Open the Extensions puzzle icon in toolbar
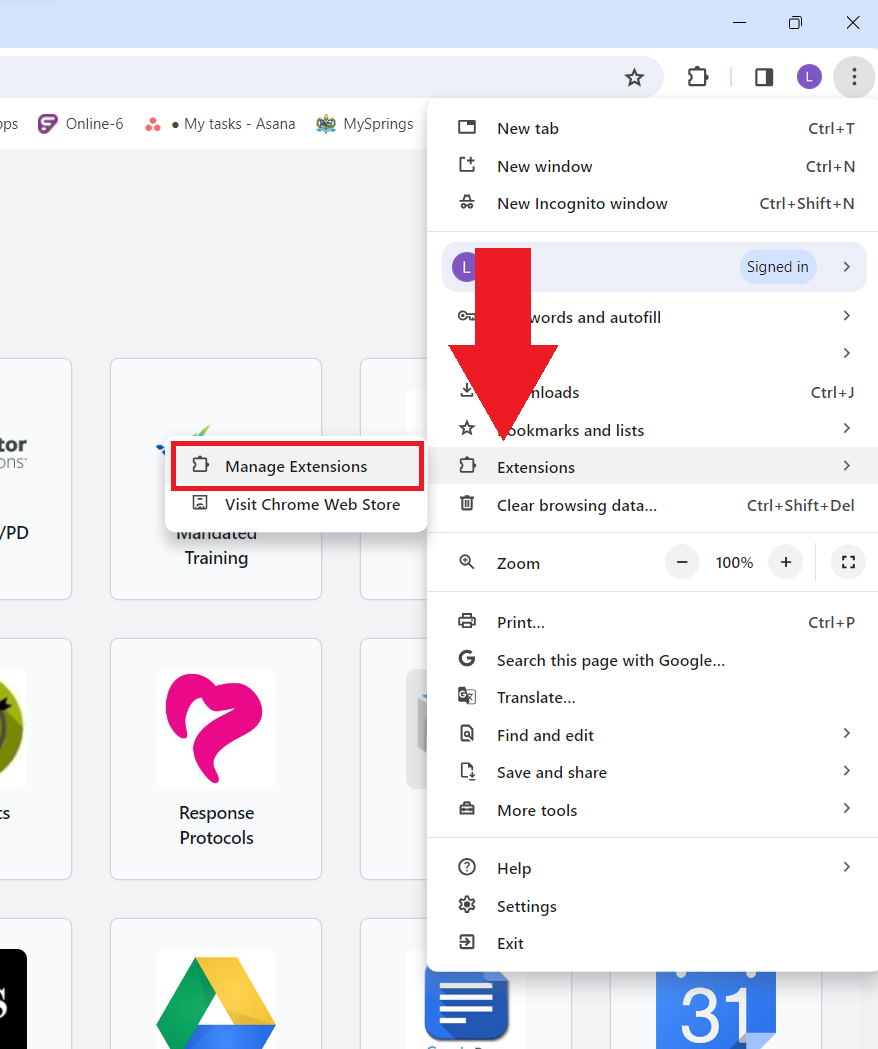The height and width of the screenshot is (1049, 878). (x=697, y=77)
